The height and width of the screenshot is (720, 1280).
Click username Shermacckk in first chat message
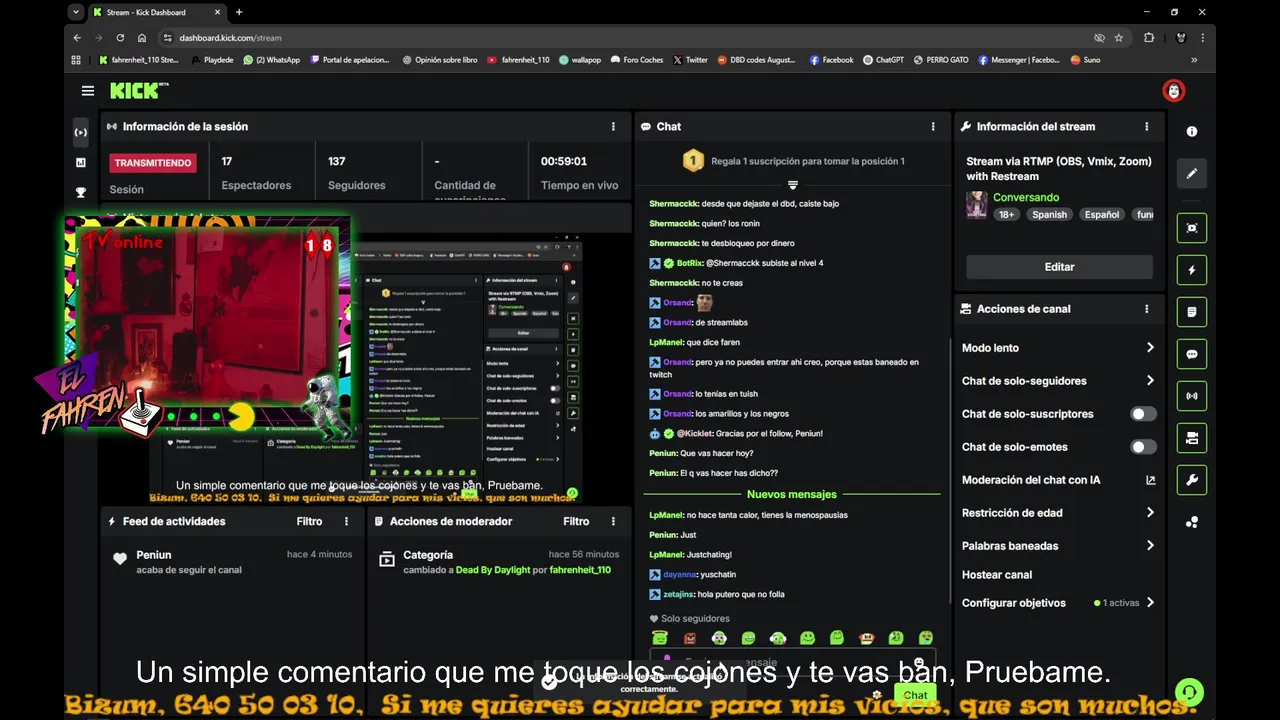pyautogui.click(x=673, y=204)
